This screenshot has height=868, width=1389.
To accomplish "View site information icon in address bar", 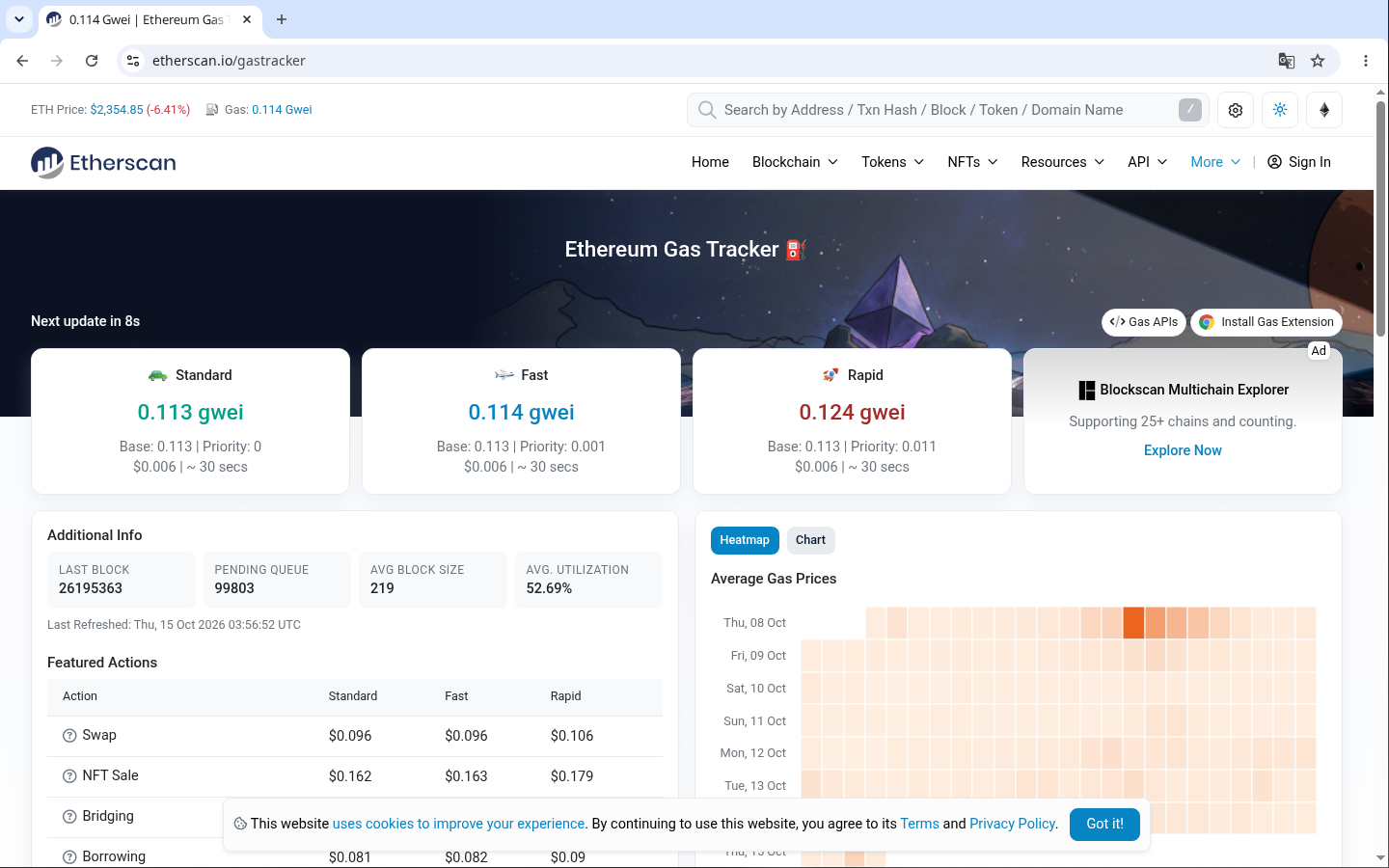I will point(133,61).
